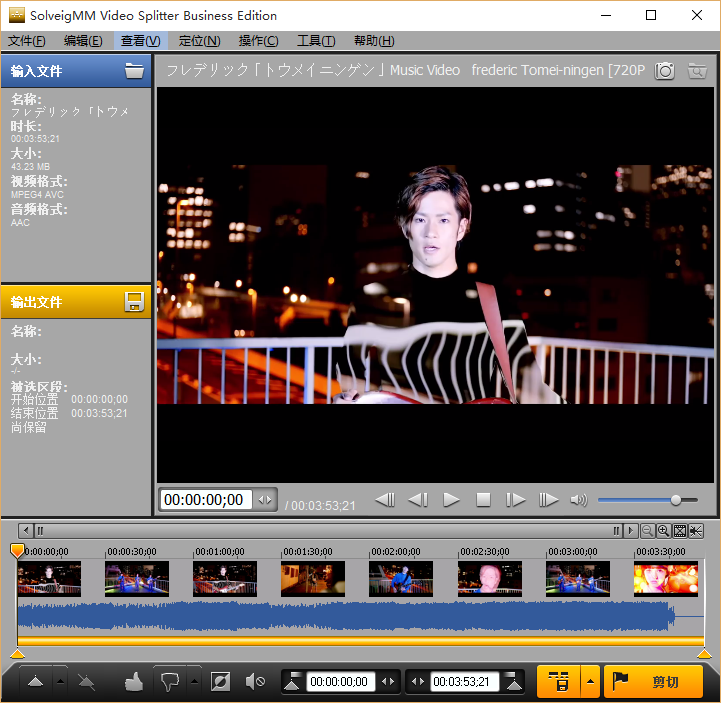Stop video playback
The height and width of the screenshot is (703, 721).
tap(483, 500)
